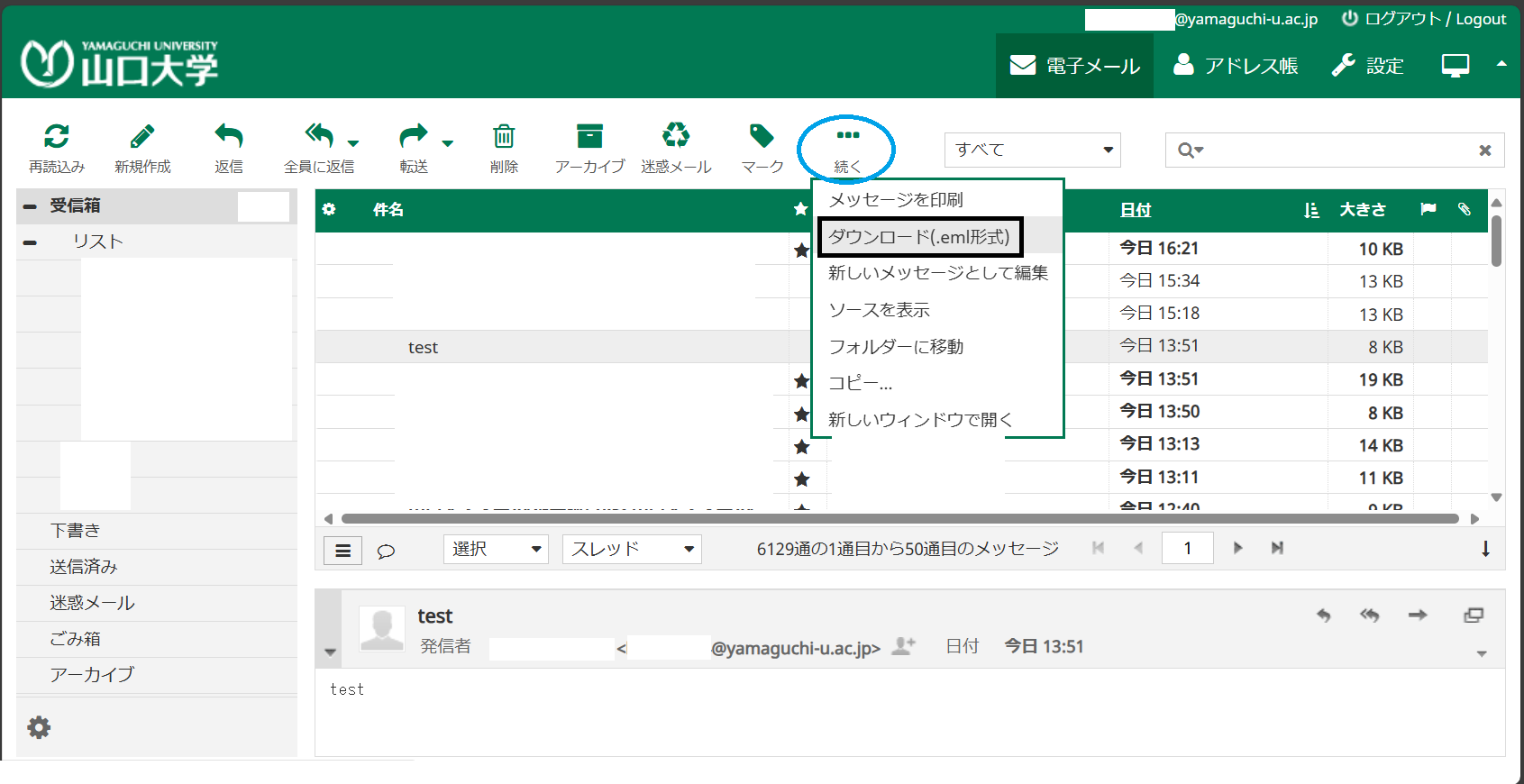This screenshot has height=784, width=1524.
Task: Open the マーク tag menu
Action: (x=762, y=148)
